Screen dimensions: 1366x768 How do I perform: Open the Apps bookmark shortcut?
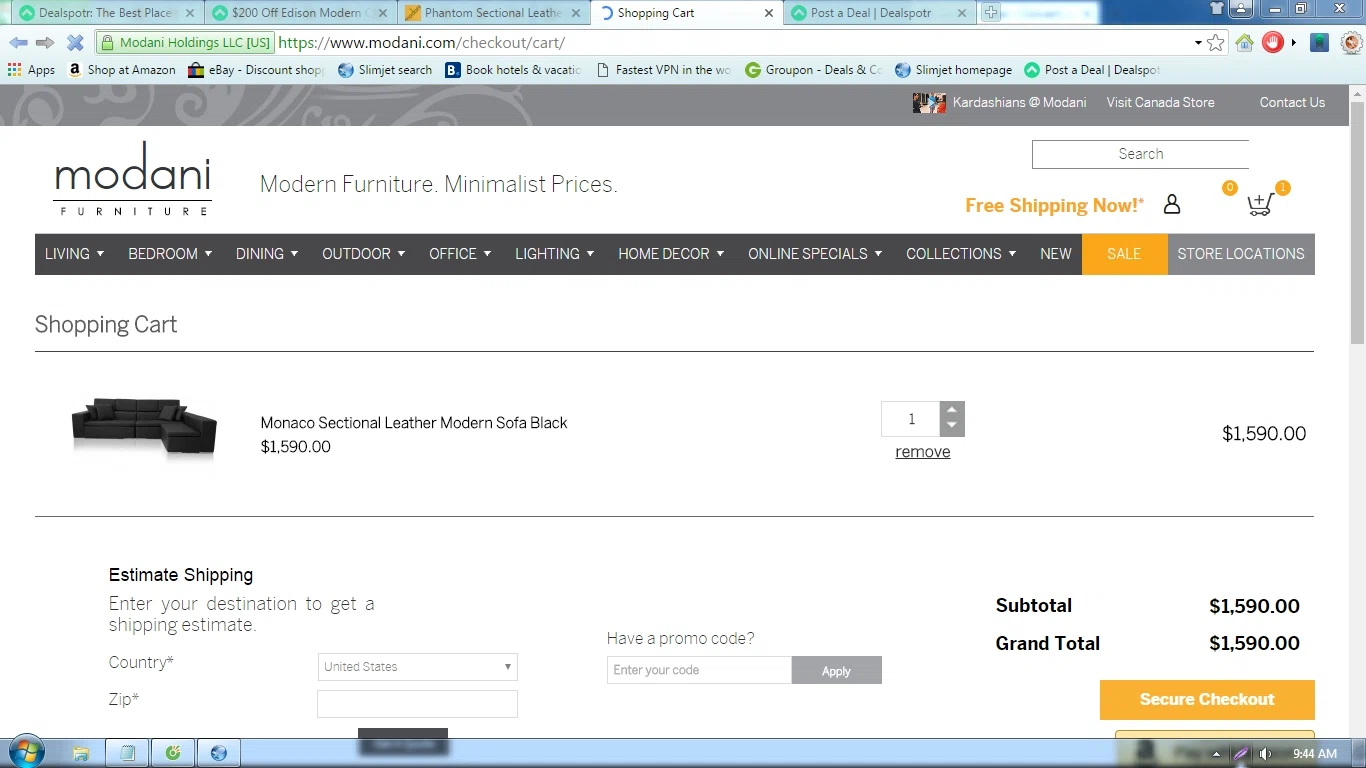31,70
